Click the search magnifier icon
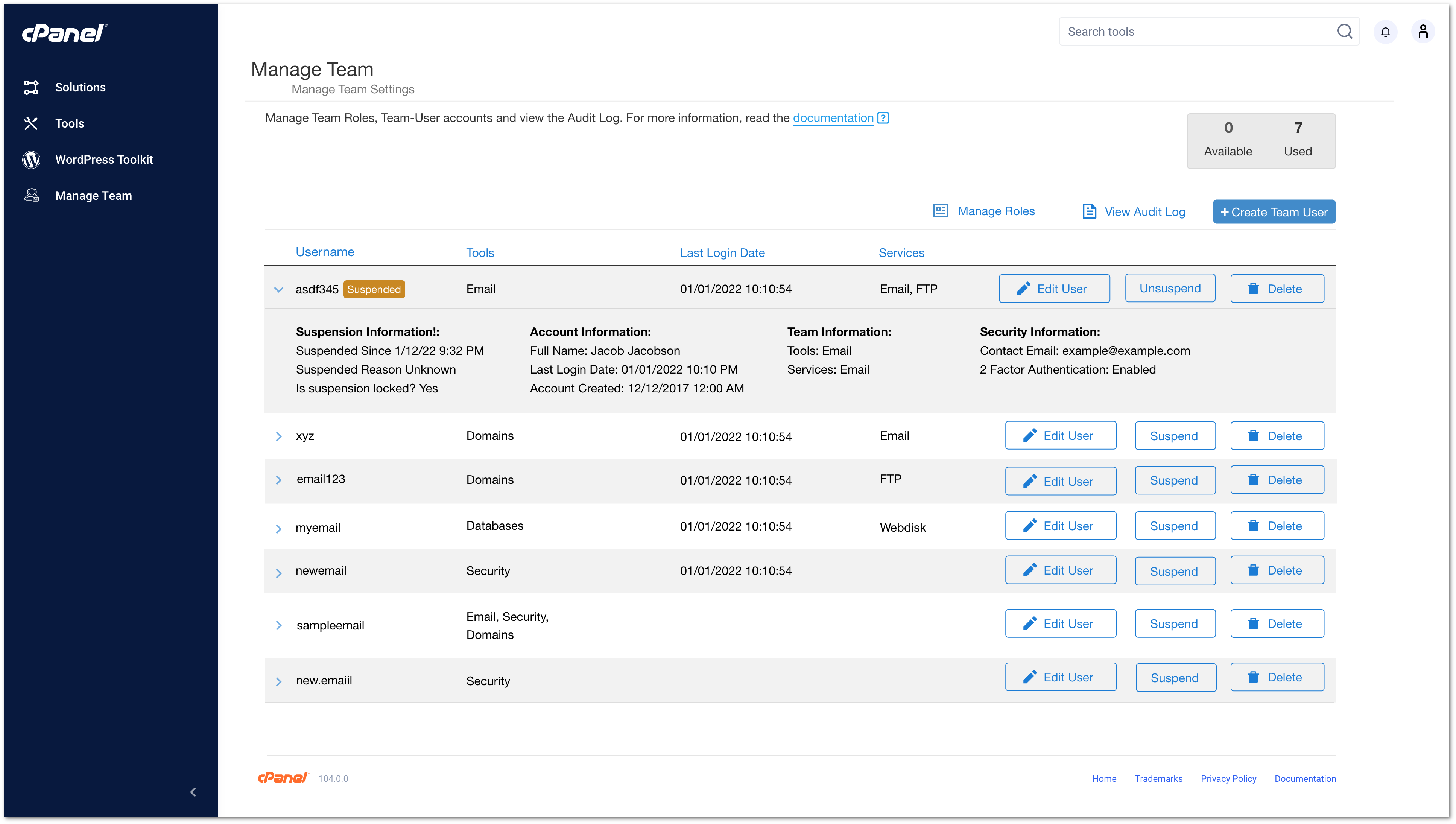1456x824 pixels. click(x=1345, y=31)
